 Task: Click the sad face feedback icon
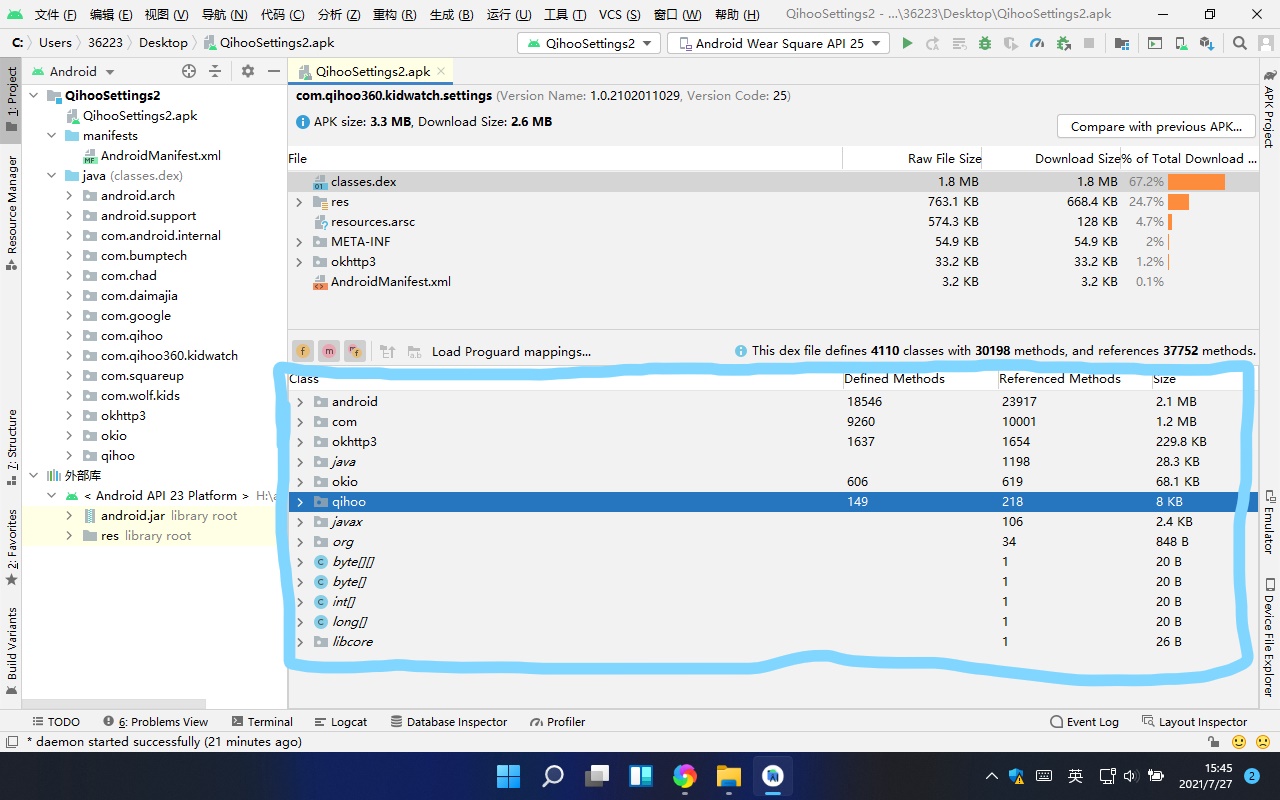(1264, 742)
